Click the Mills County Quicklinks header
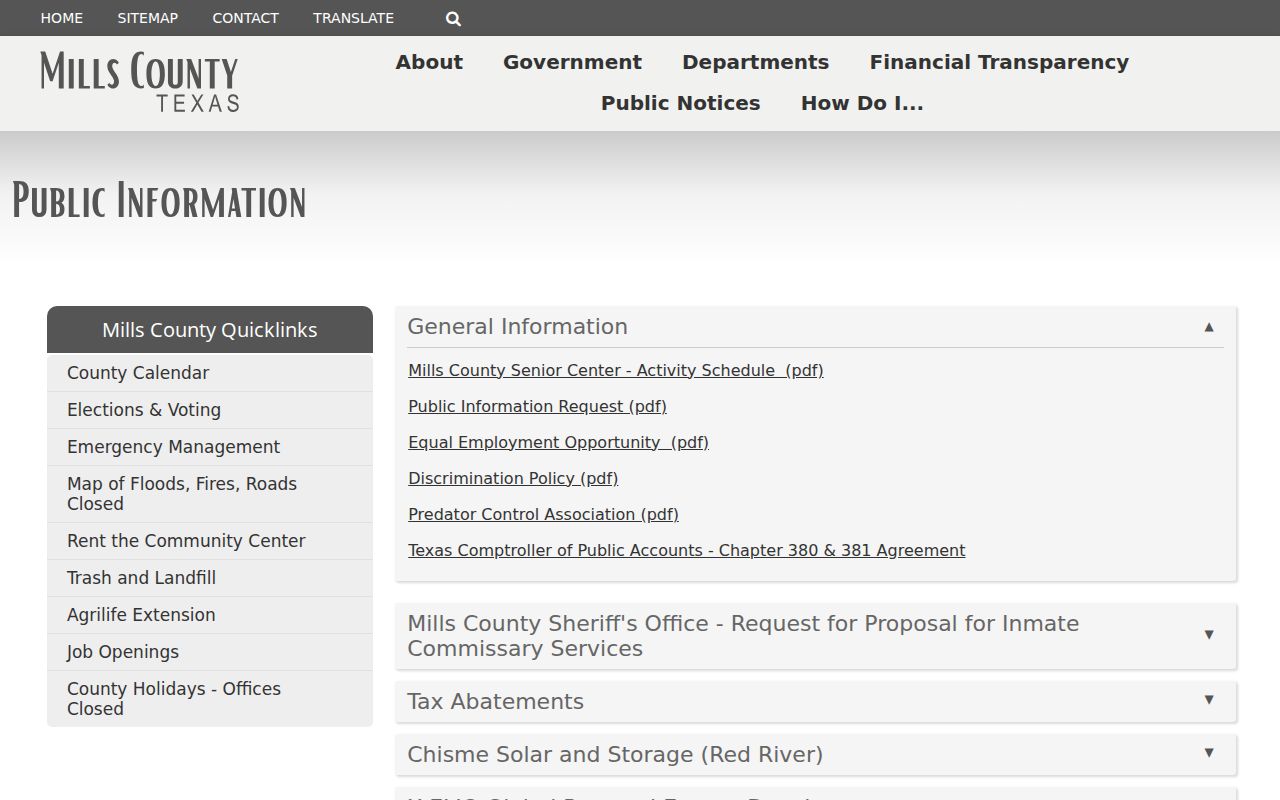Image resolution: width=1280 pixels, height=800 pixels. (x=210, y=330)
